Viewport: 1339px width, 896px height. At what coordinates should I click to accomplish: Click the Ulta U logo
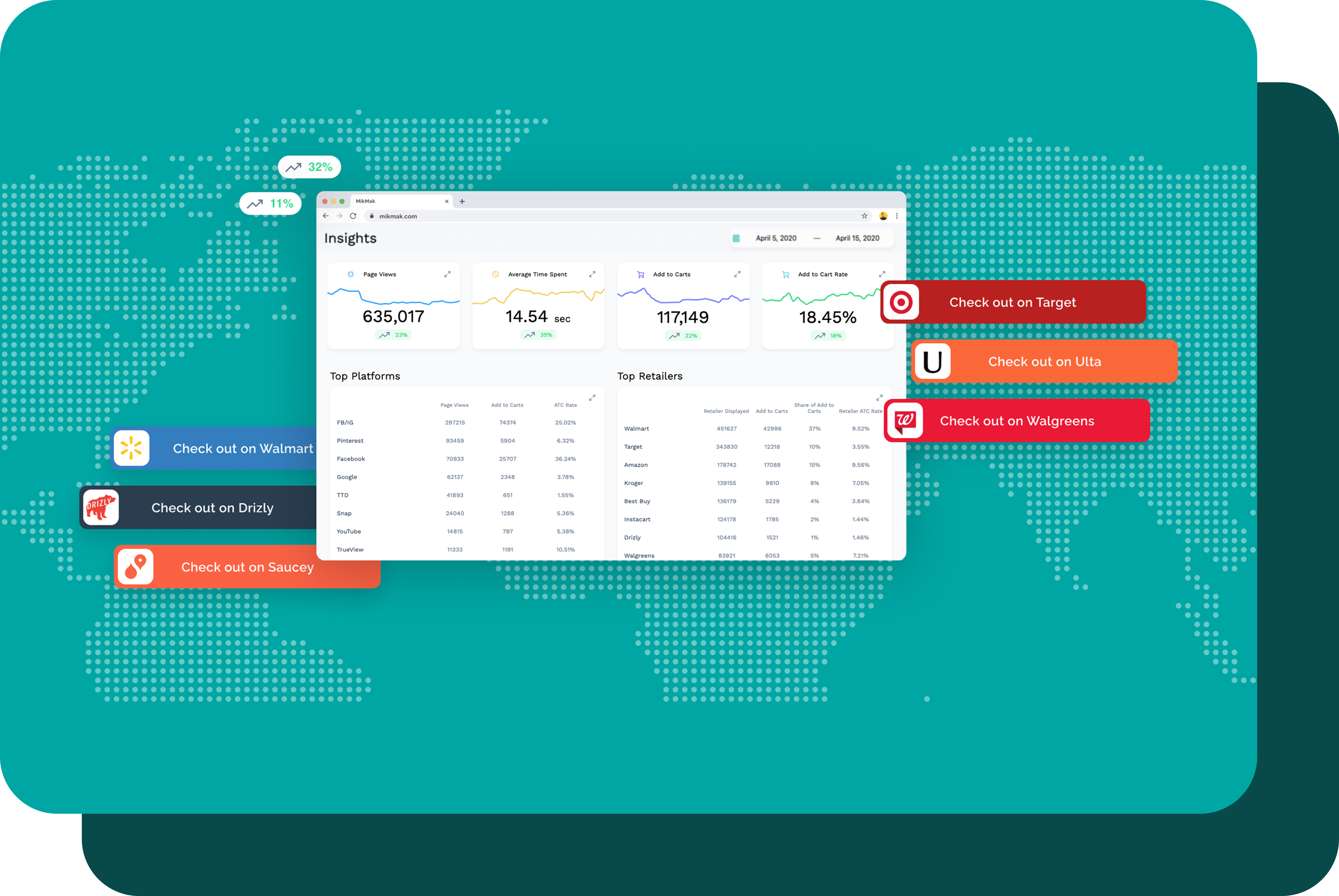click(932, 361)
